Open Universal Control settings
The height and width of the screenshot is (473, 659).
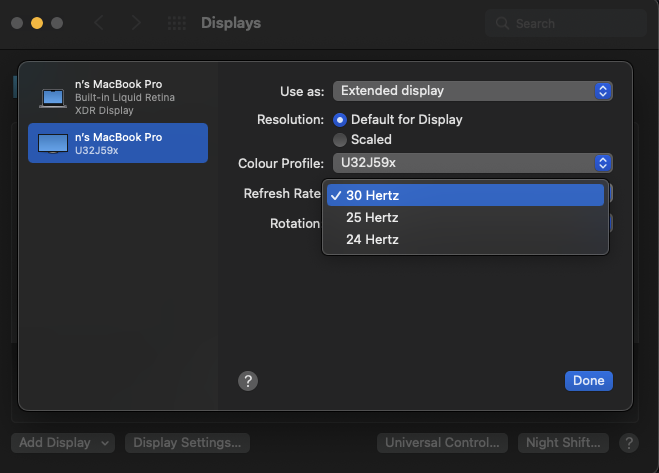(442, 443)
